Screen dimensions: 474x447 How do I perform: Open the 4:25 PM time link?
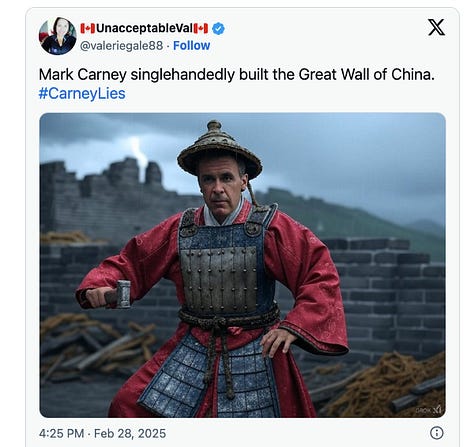(61, 433)
